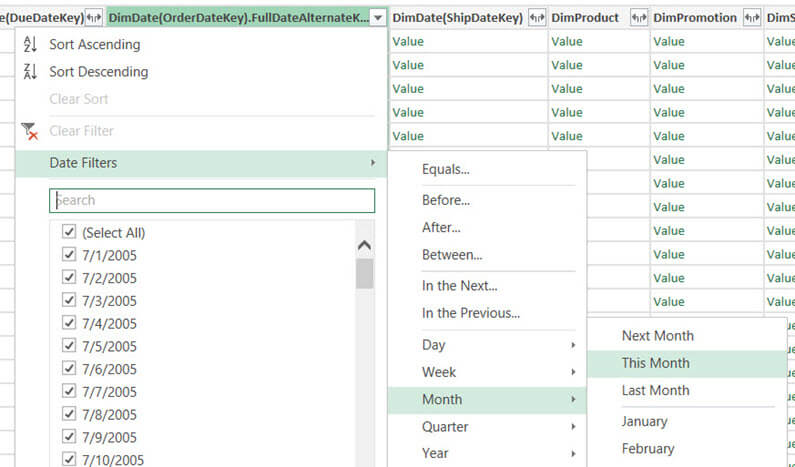The image size is (795, 467).
Task: Uncheck the (Select All) checkbox
Action: point(69,232)
